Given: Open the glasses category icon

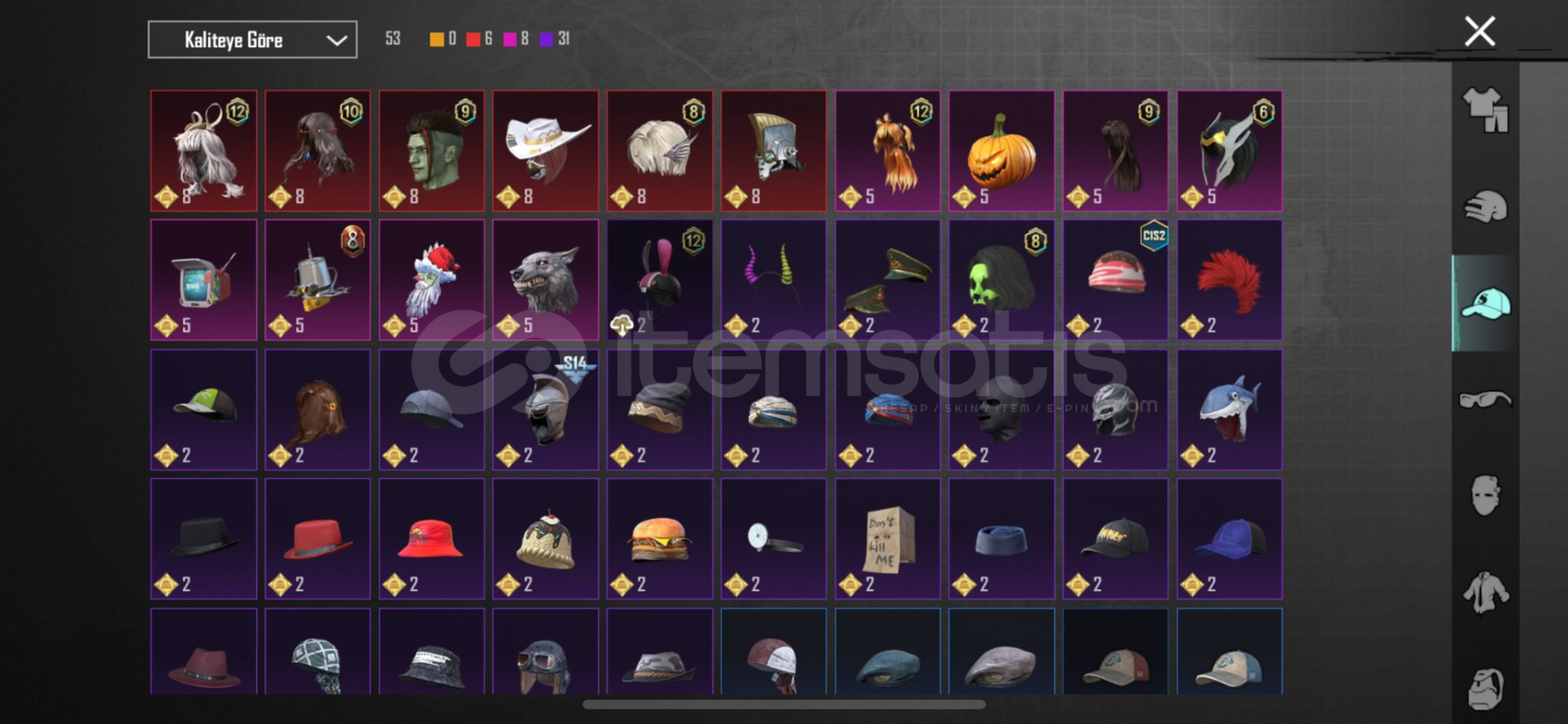Looking at the screenshot, I should coord(1486,399).
